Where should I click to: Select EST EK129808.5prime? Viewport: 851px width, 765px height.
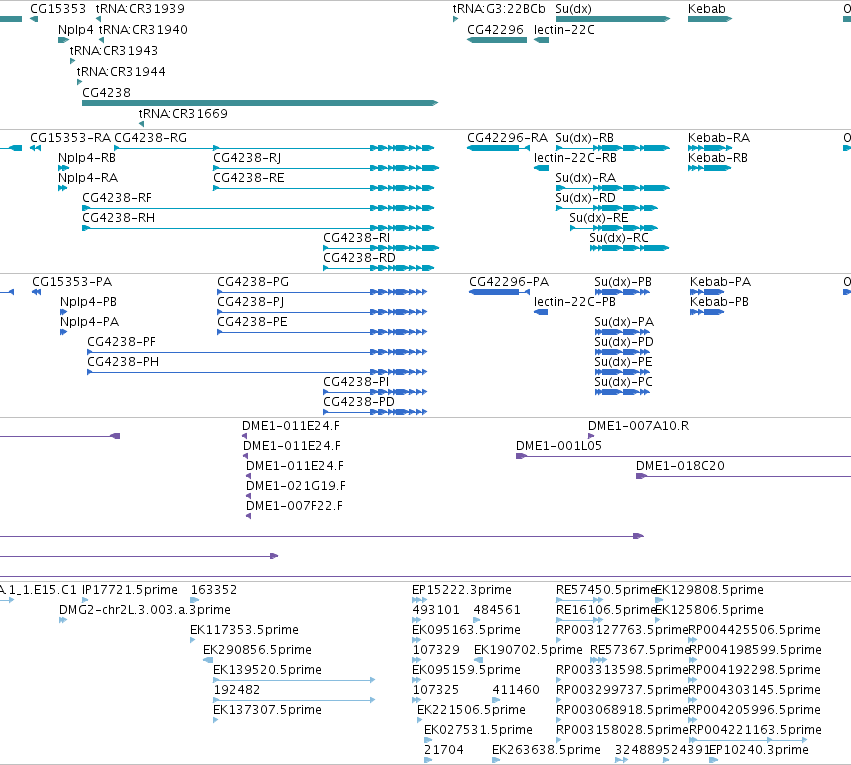tap(709, 590)
